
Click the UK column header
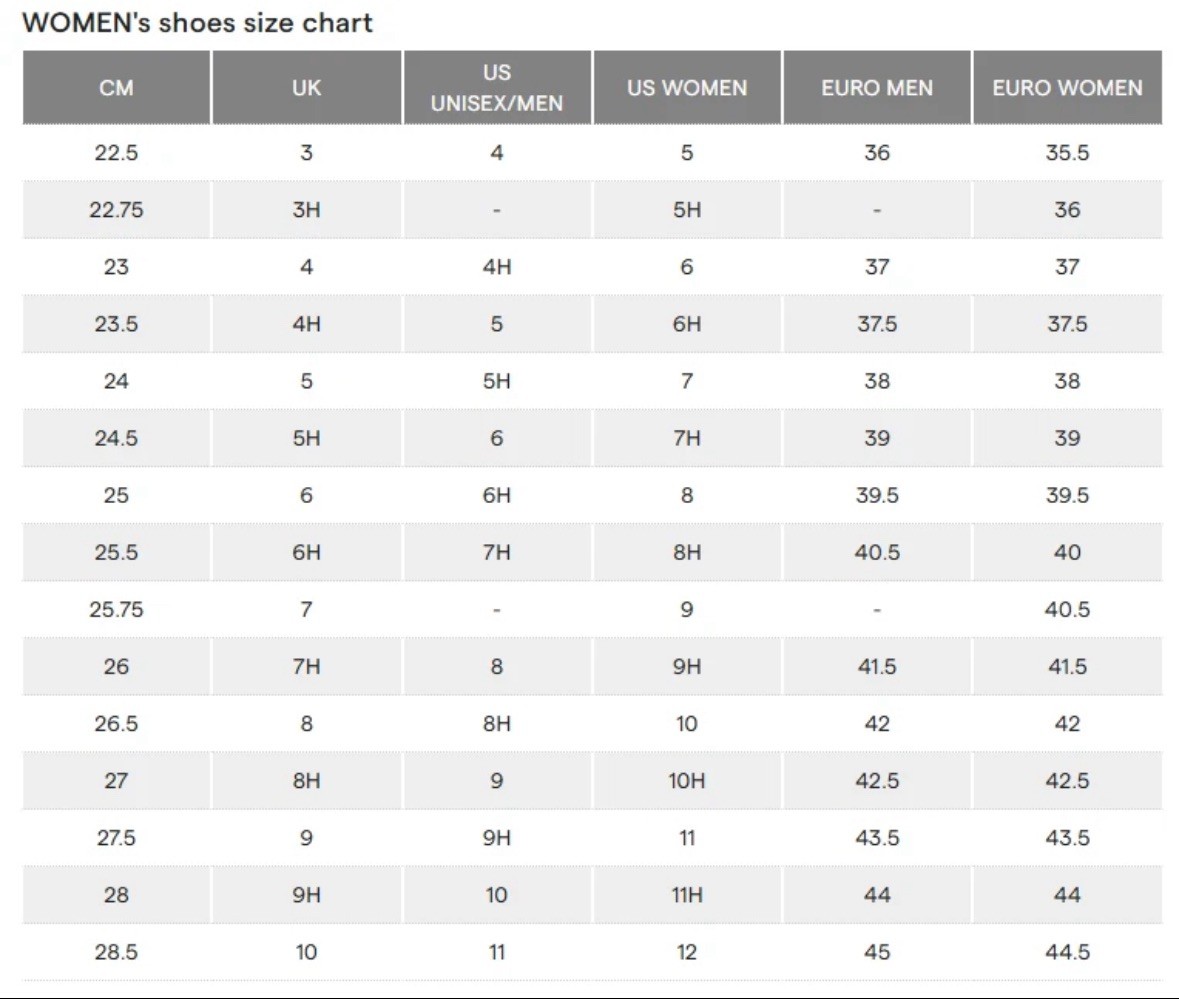tap(306, 88)
